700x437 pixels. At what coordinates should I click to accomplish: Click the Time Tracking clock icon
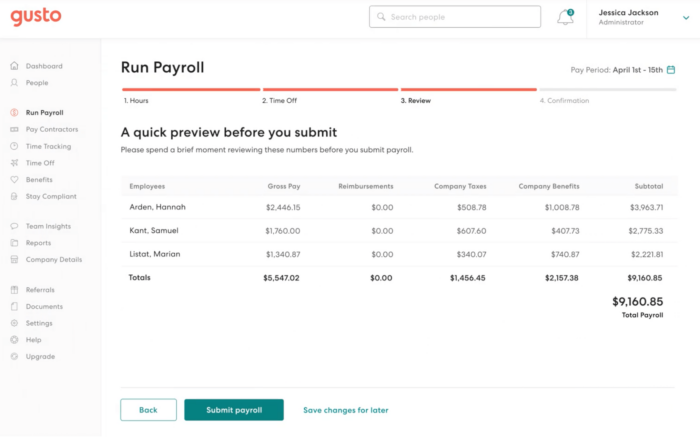[14, 146]
